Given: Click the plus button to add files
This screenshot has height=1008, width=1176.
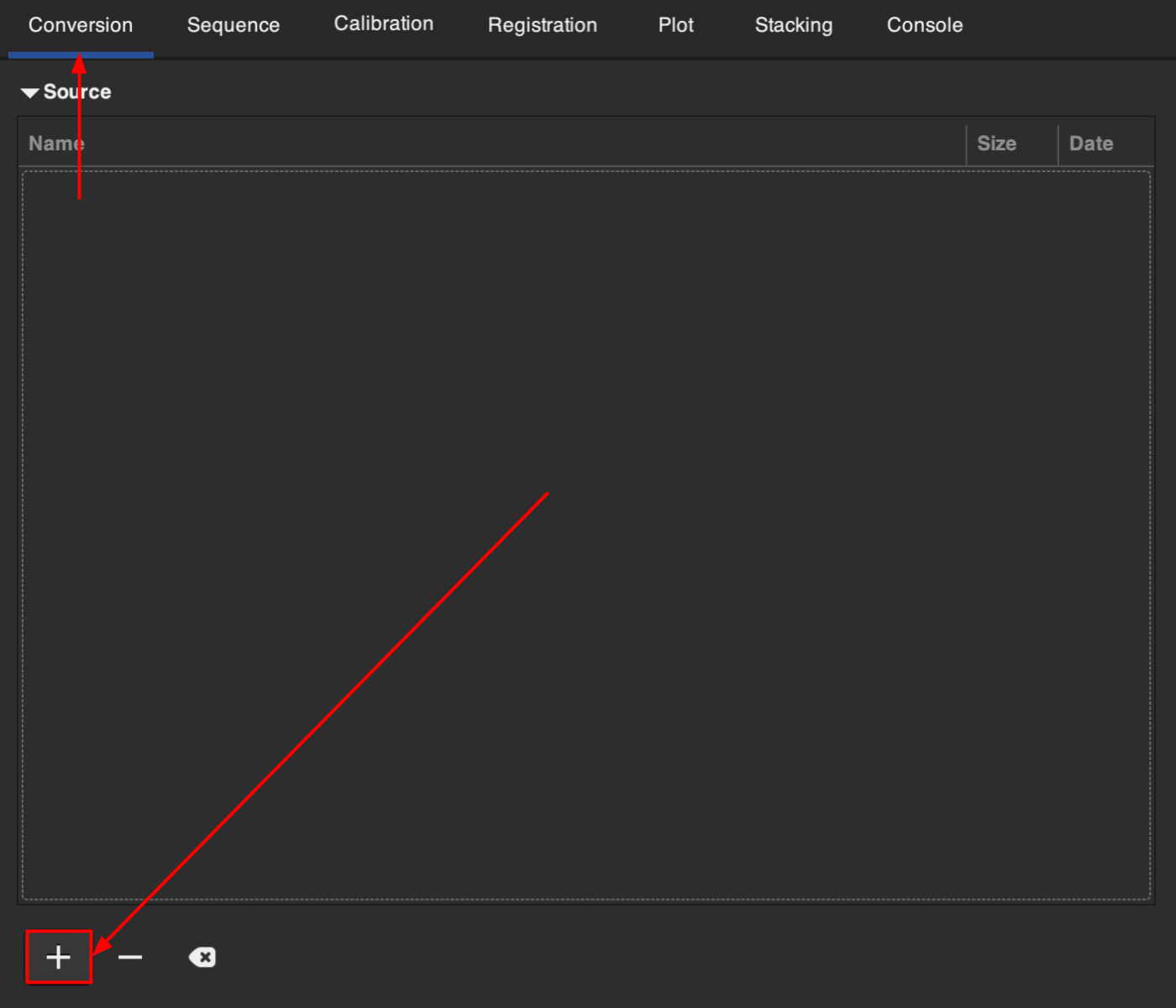Looking at the screenshot, I should 58,957.
